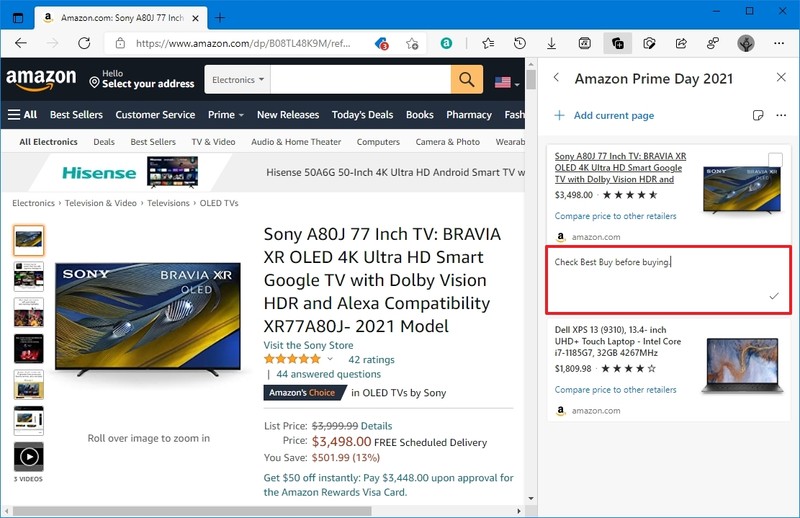Open Pharmacy section

pos(469,115)
